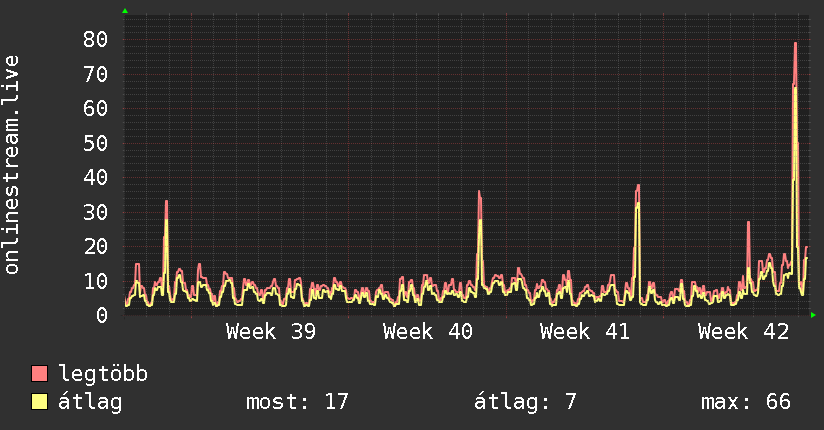Click the Week 40 axis label
Screen dimensions: 824x430
point(428,332)
